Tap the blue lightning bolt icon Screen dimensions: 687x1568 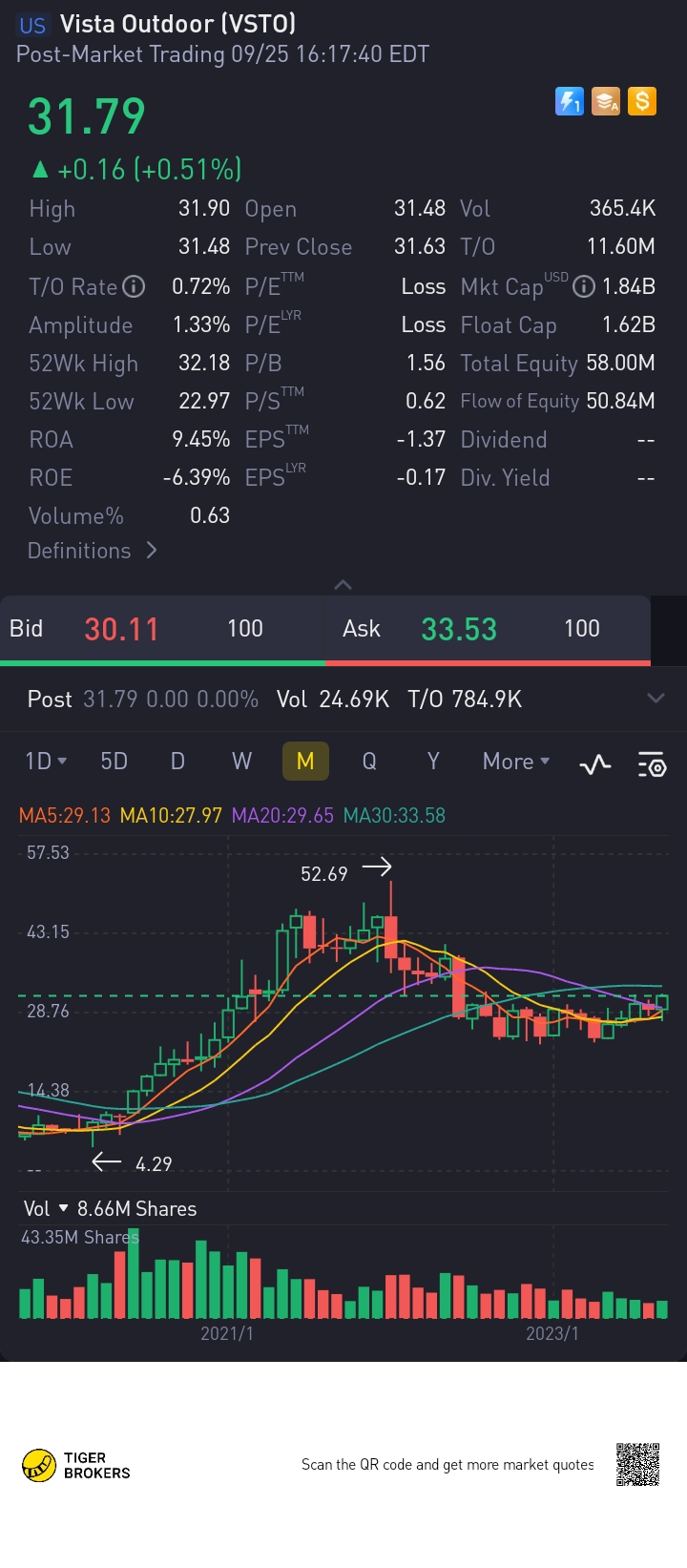pyautogui.click(x=570, y=101)
